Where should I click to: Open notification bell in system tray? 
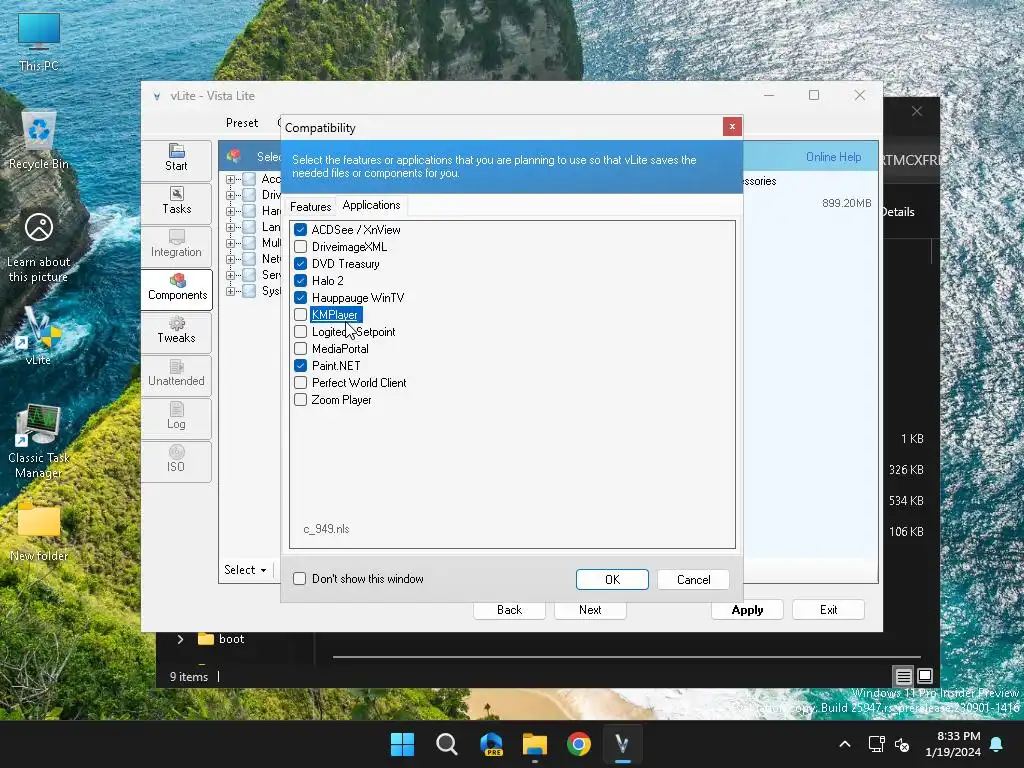[997, 744]
